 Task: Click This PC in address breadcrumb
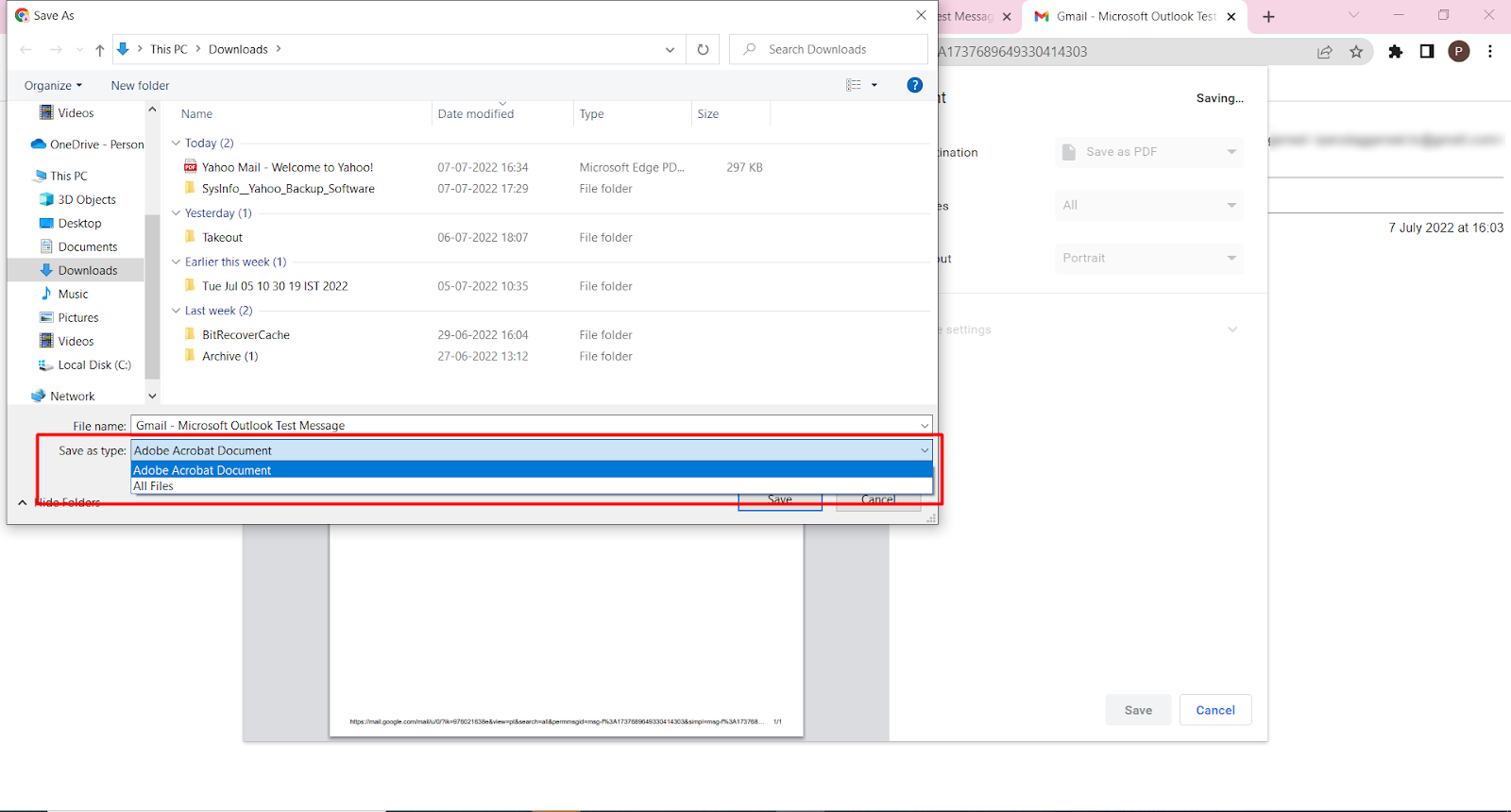click(169, 49)
